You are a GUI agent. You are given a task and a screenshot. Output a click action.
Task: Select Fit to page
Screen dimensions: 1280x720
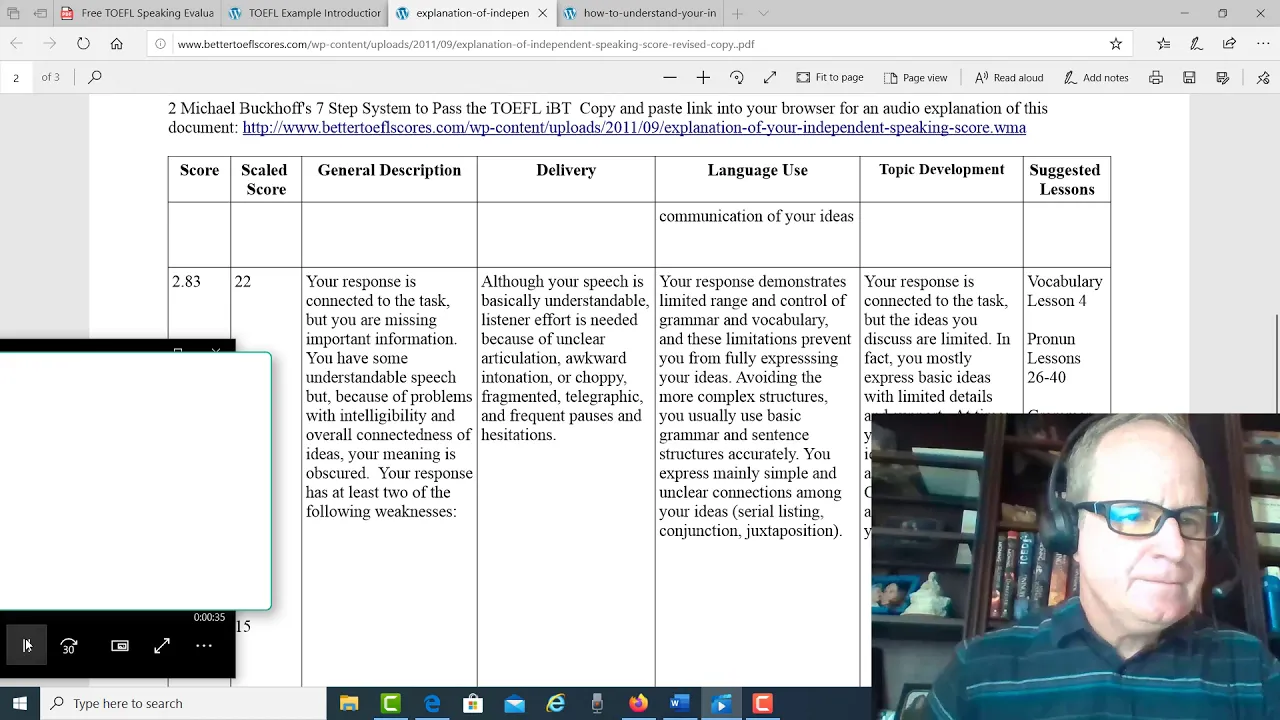pyautogui.click(x=830, y=77)
